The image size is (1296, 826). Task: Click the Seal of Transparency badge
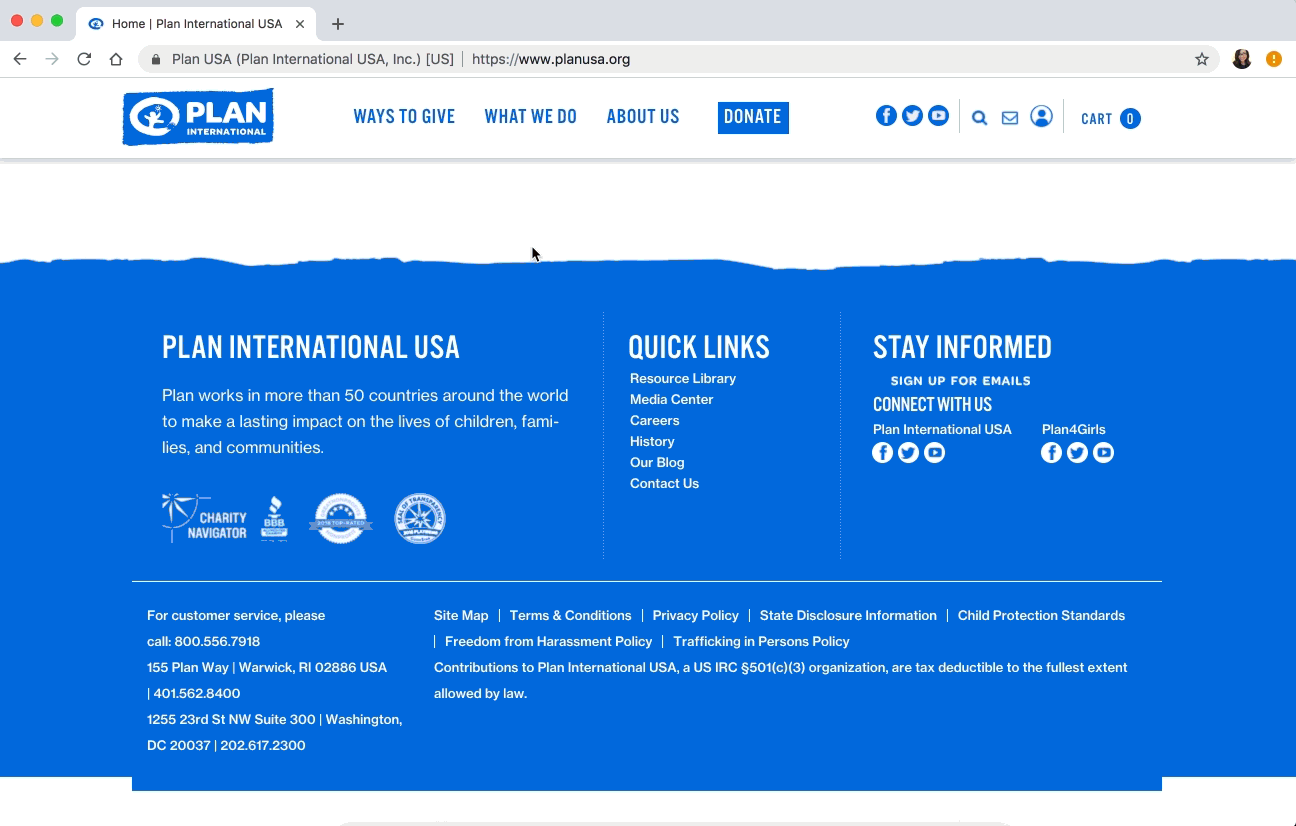tap(420, 518)
